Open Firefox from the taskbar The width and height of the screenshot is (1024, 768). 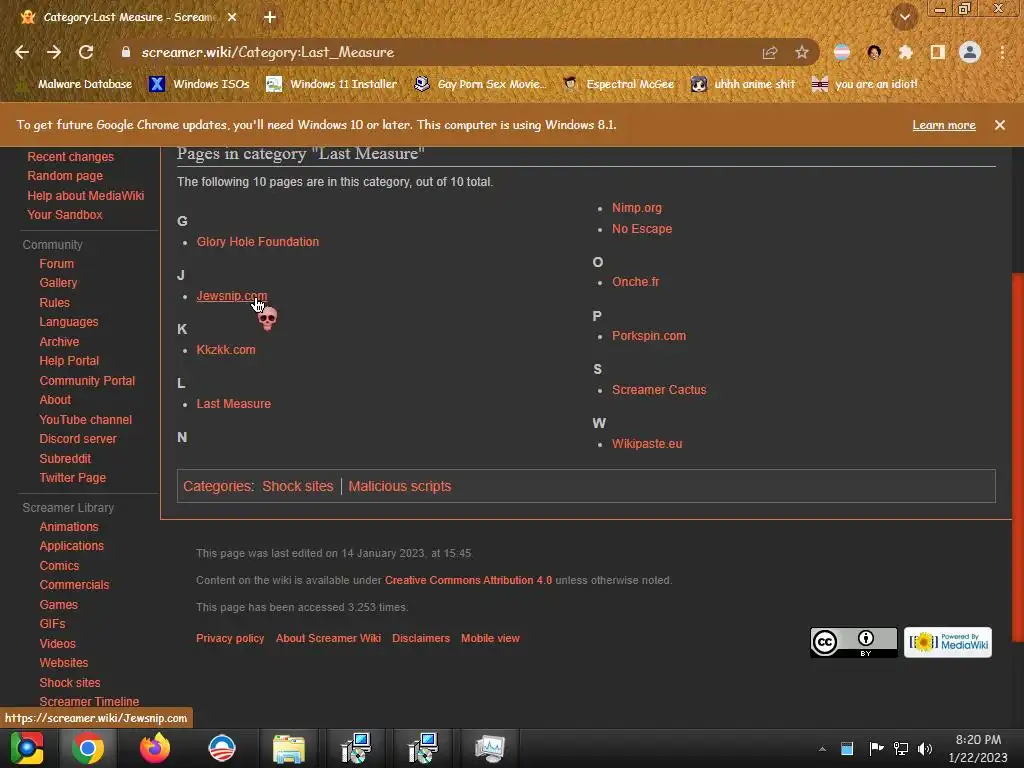click(155, 748)
